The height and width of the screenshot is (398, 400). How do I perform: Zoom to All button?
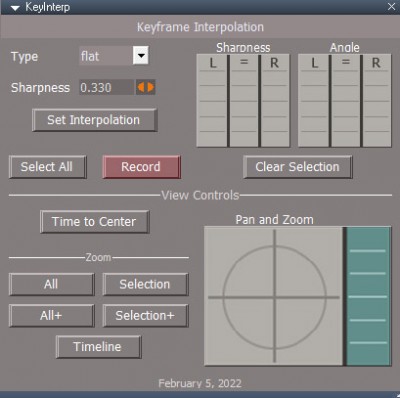(52, 284)
